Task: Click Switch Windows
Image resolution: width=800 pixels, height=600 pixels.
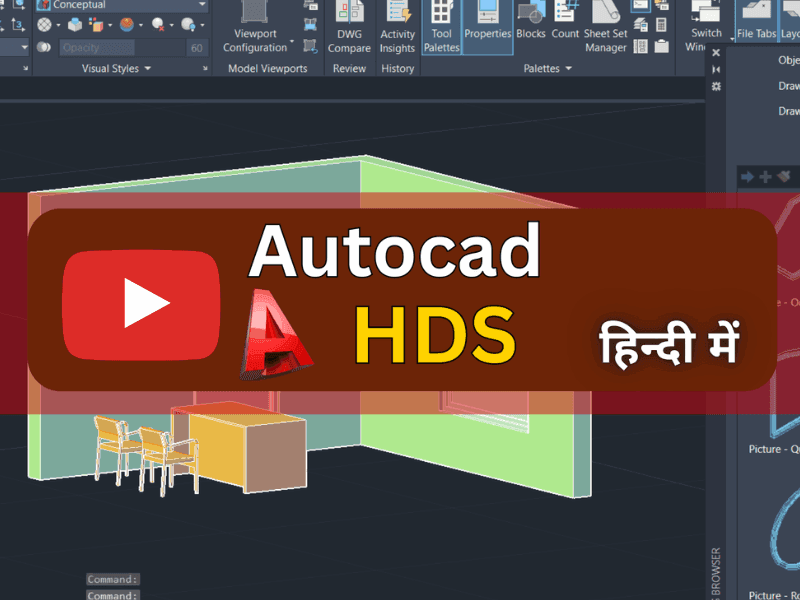Action: pos(706,27)
